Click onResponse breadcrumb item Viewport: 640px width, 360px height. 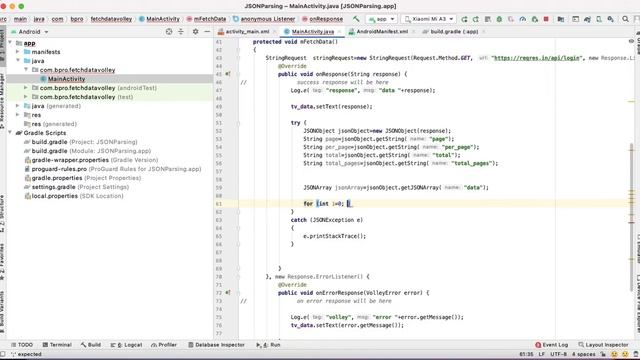pyautogui.click(x=322, y=19)
